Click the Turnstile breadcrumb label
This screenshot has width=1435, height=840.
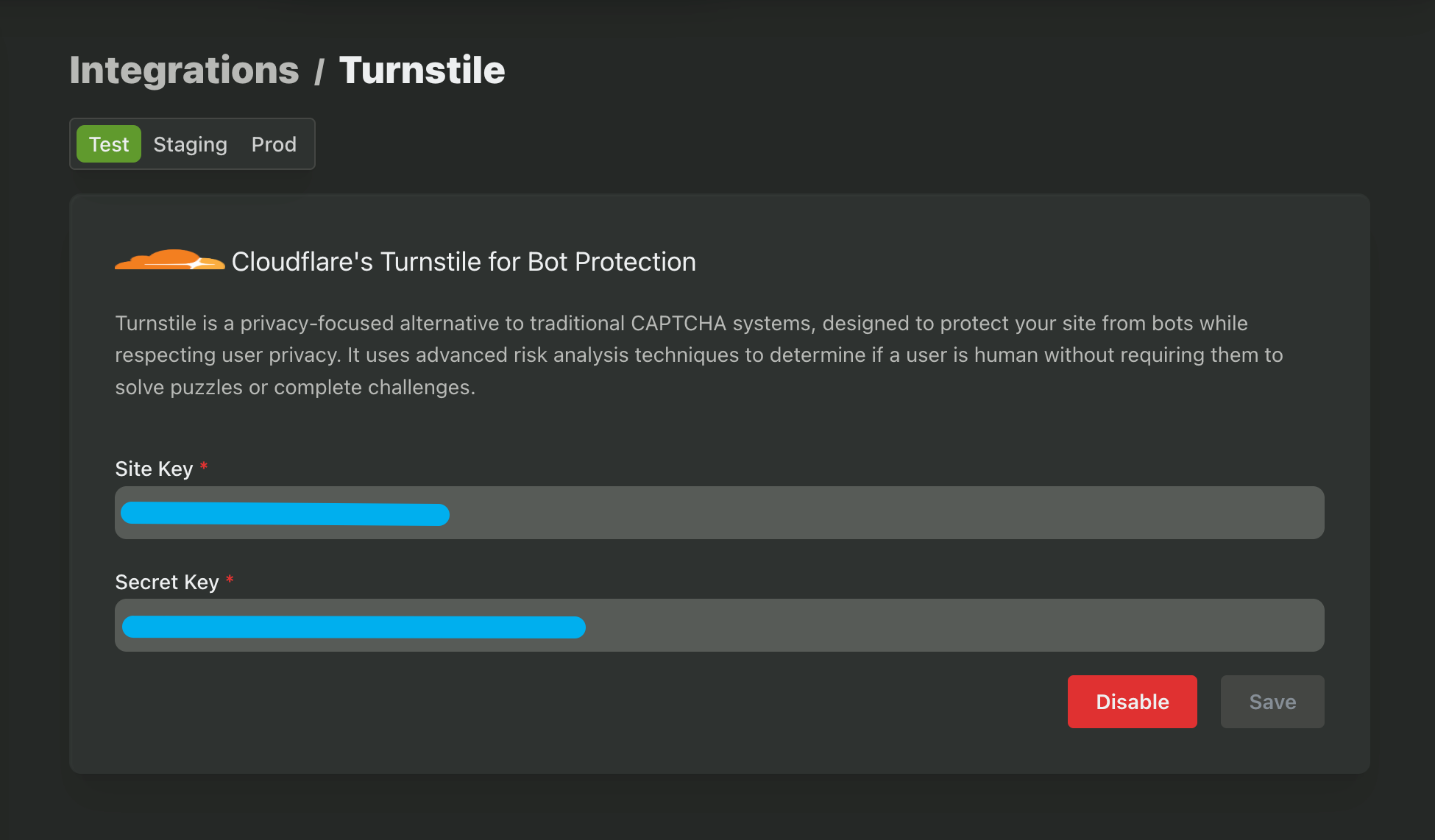click(x=422, y=70)
